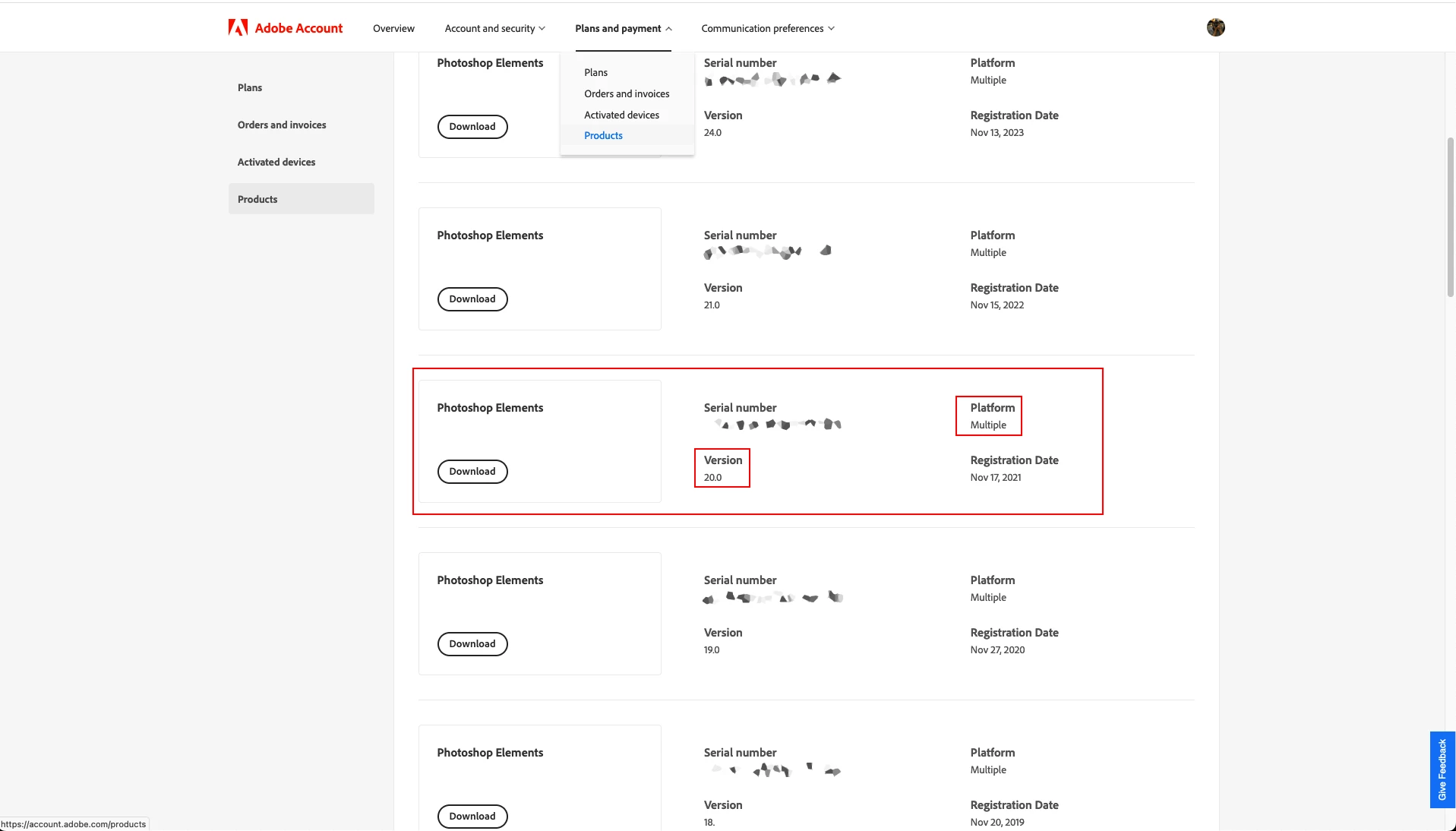The image size is (1456, 831).
Task: Click the Nov 17, 2021 registration date
Action: point(996,477)
